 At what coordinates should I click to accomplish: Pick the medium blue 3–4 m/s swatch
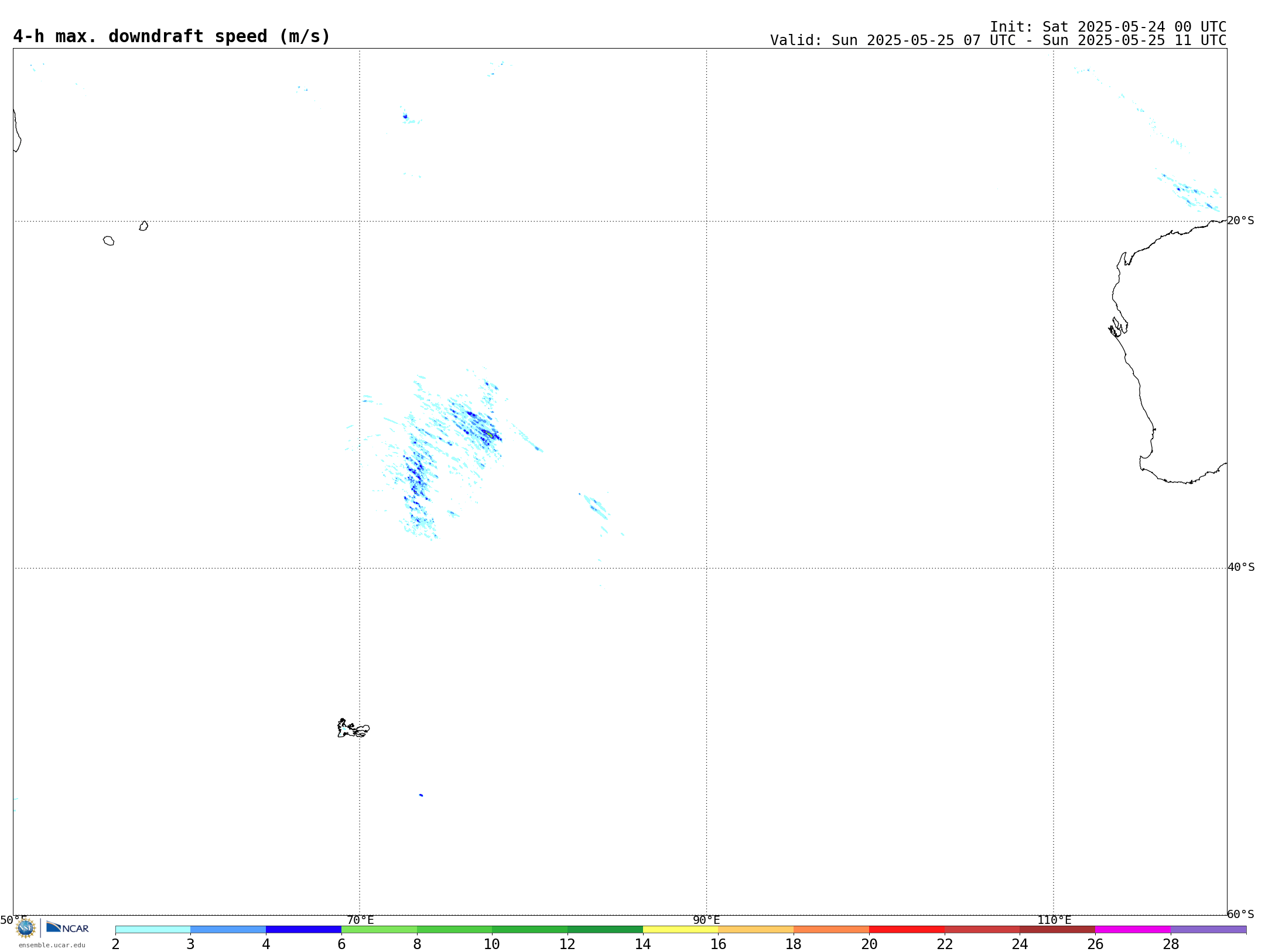point(228,930)
